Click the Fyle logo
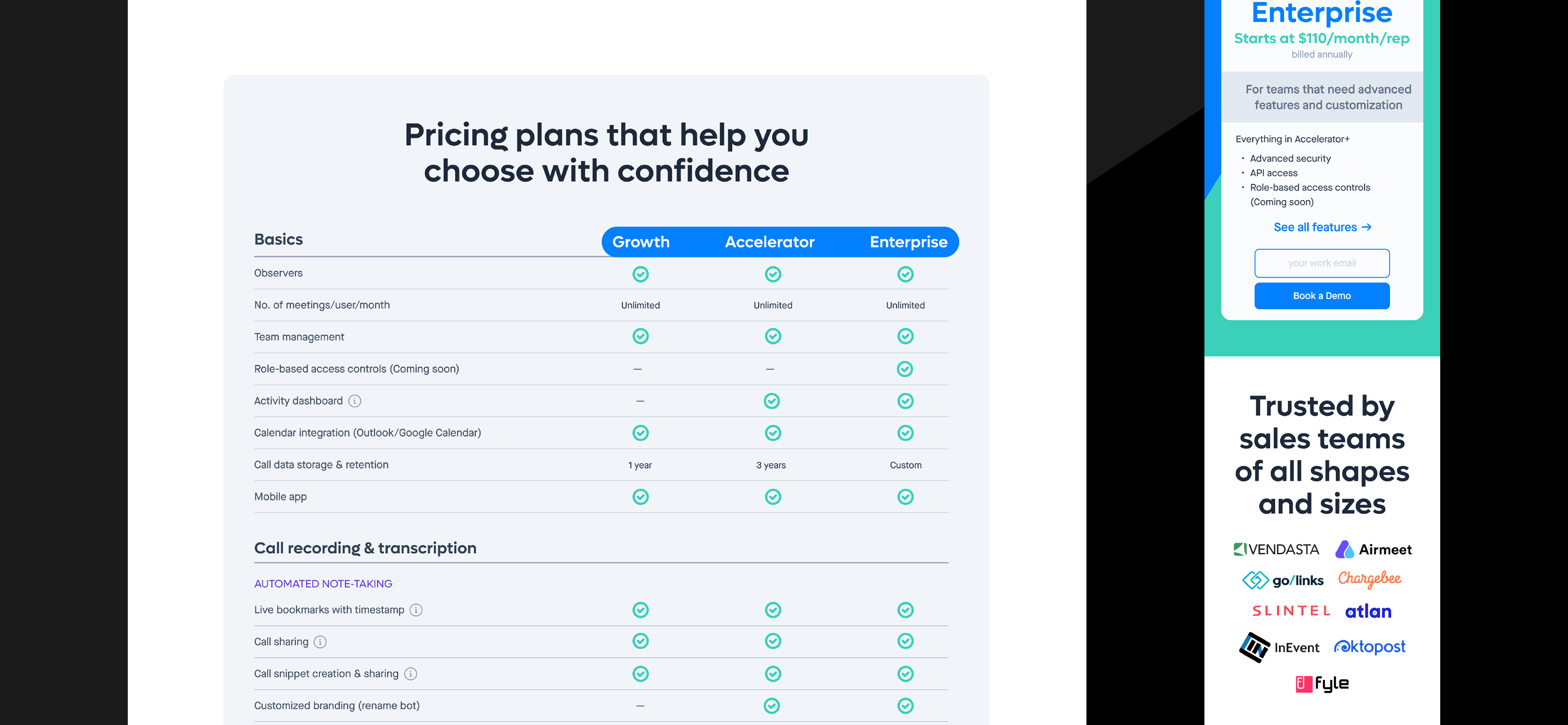Viewport: 1568px width, 725px height. pyautogui.click(x=1321, y=684)
